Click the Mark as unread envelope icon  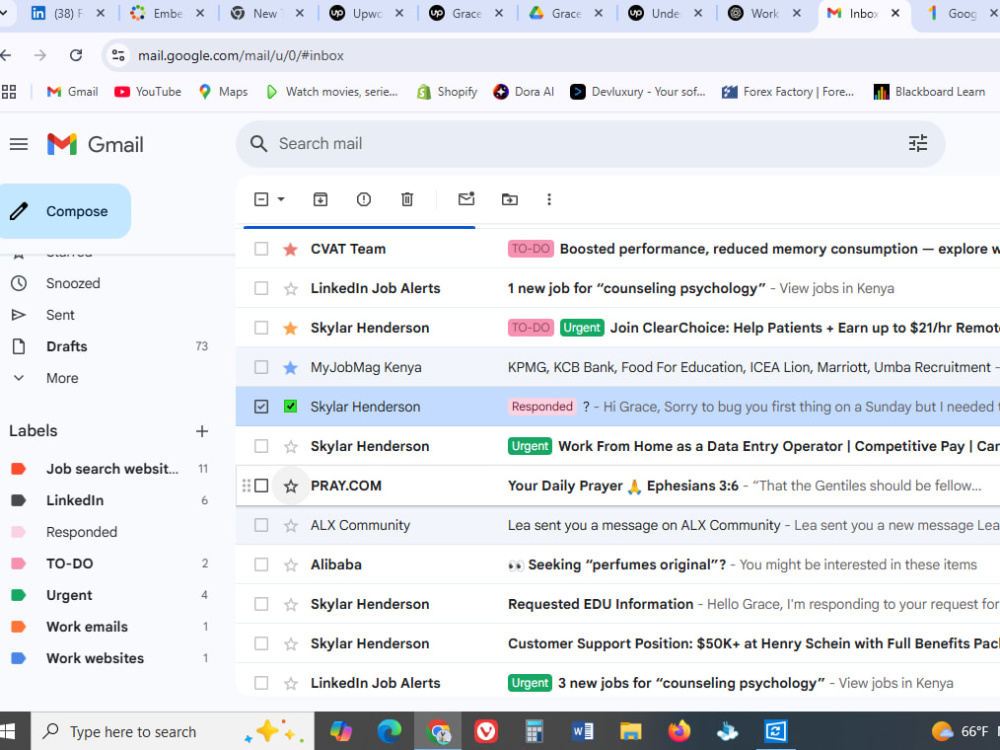[466, 199]
